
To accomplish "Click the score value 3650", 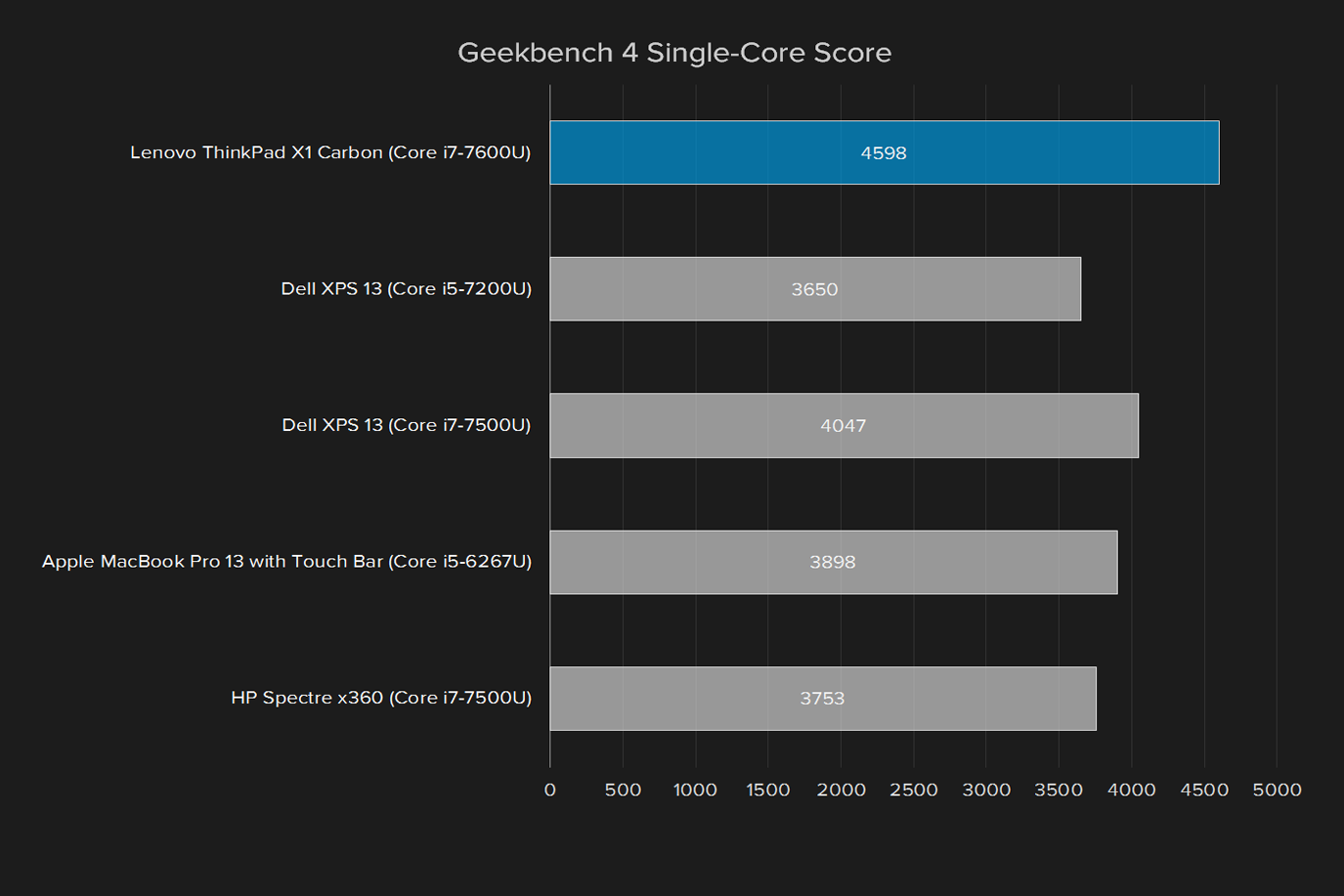I will [x=815, y=289].
